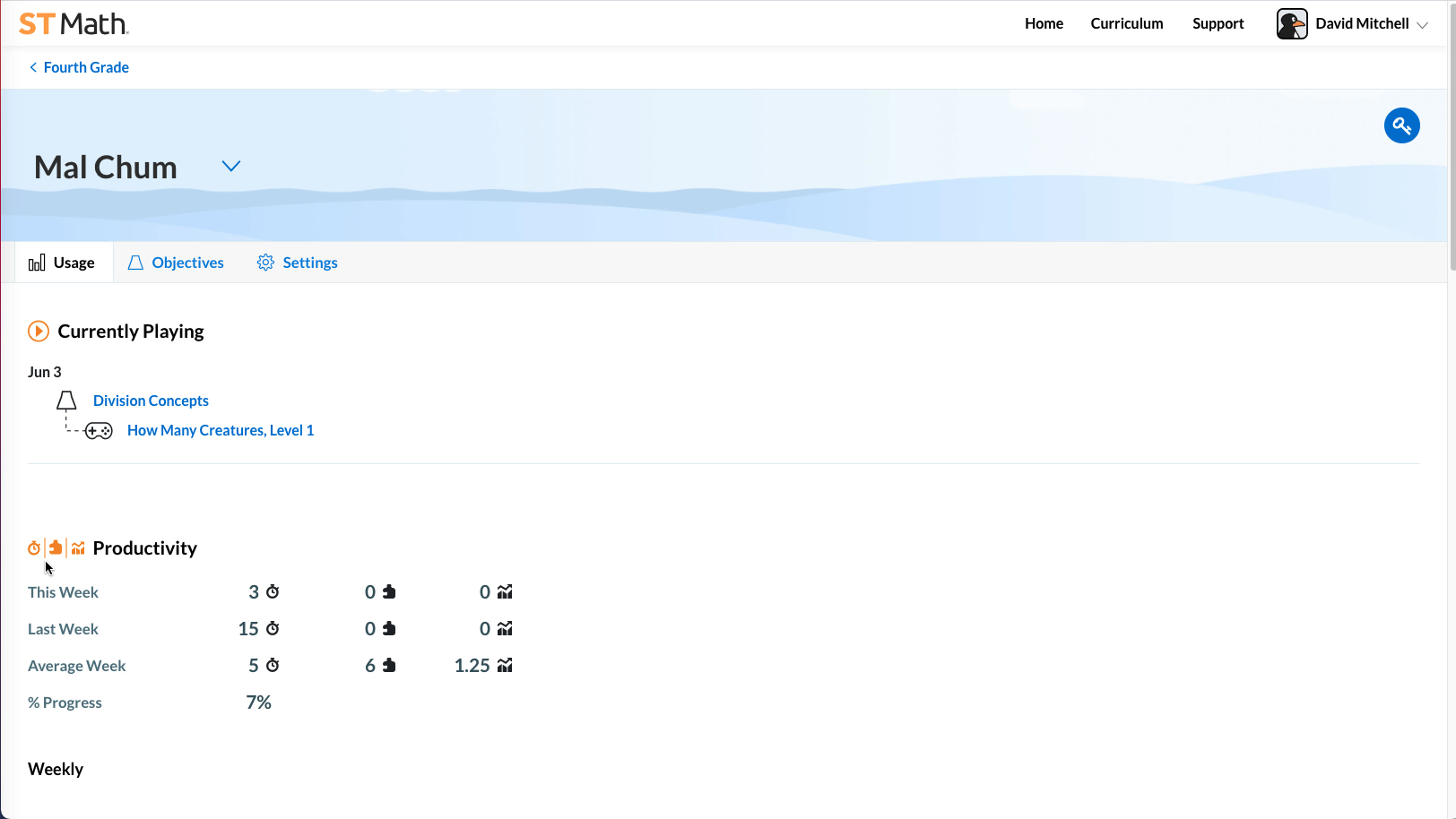1456x819 pixels.
Task: Click This Week's stopwatch minutes icon
Action: pyautogui.click(x=273, y=592)
